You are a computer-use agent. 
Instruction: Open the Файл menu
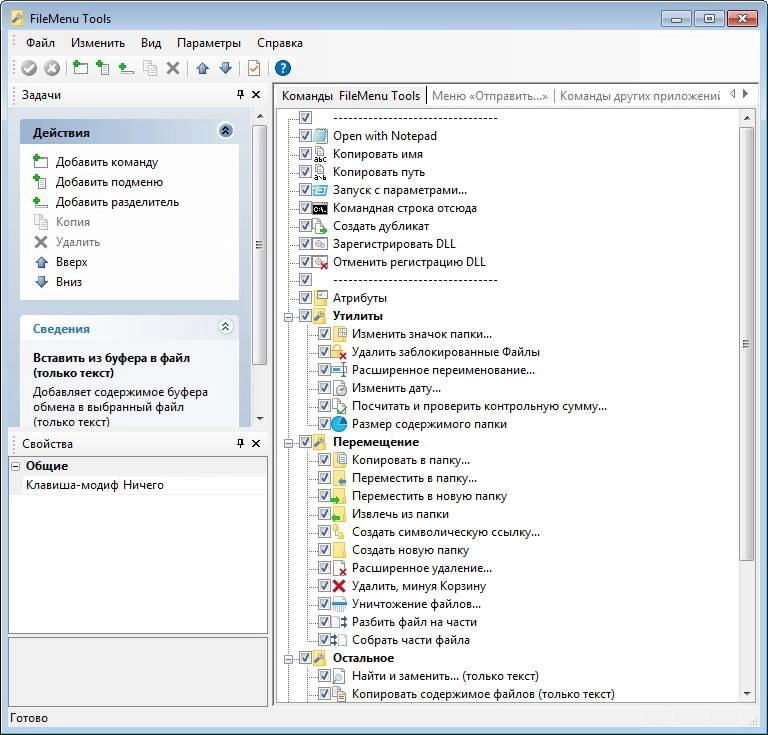coord(40,43)
